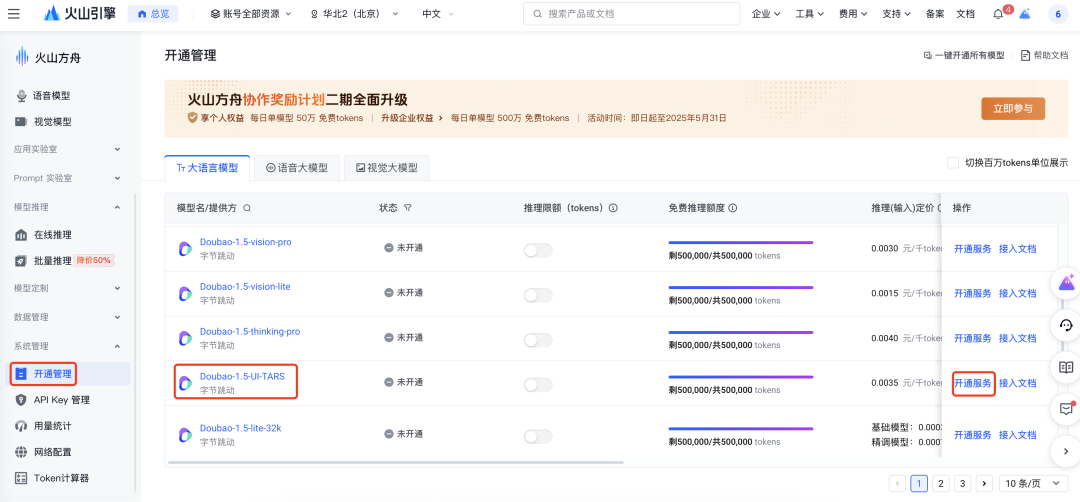Click the filter icon next to 状态
The width and height of the screenshot is (1080, 502).
coord(407,207)
